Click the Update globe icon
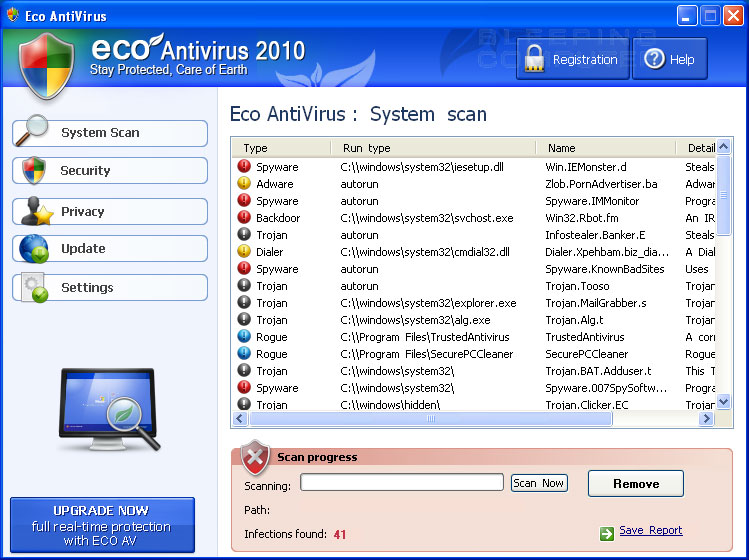The height and width of the screenshot is (560, 749). tap(33, 248)
